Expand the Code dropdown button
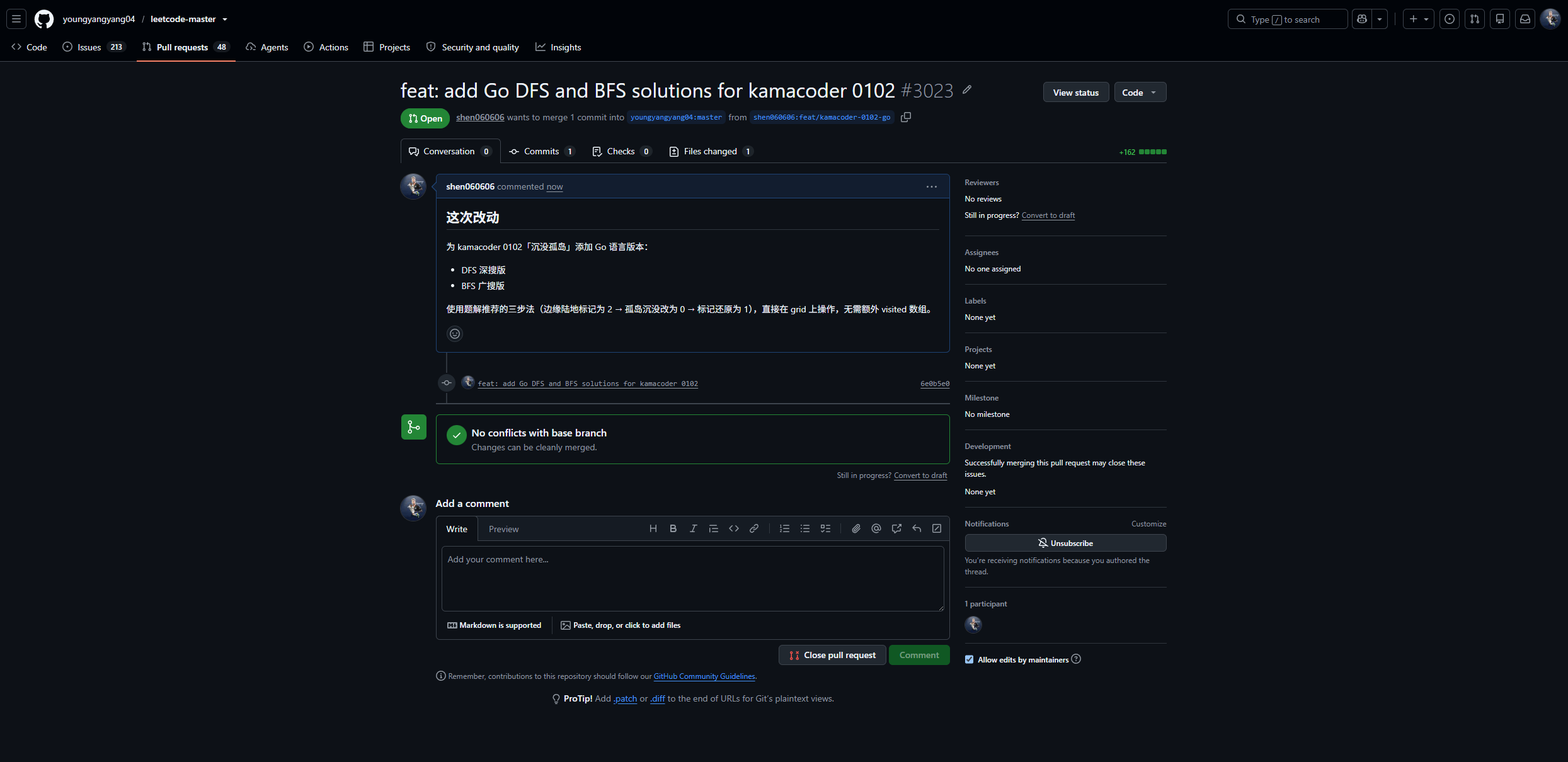 coord(1140,92)
